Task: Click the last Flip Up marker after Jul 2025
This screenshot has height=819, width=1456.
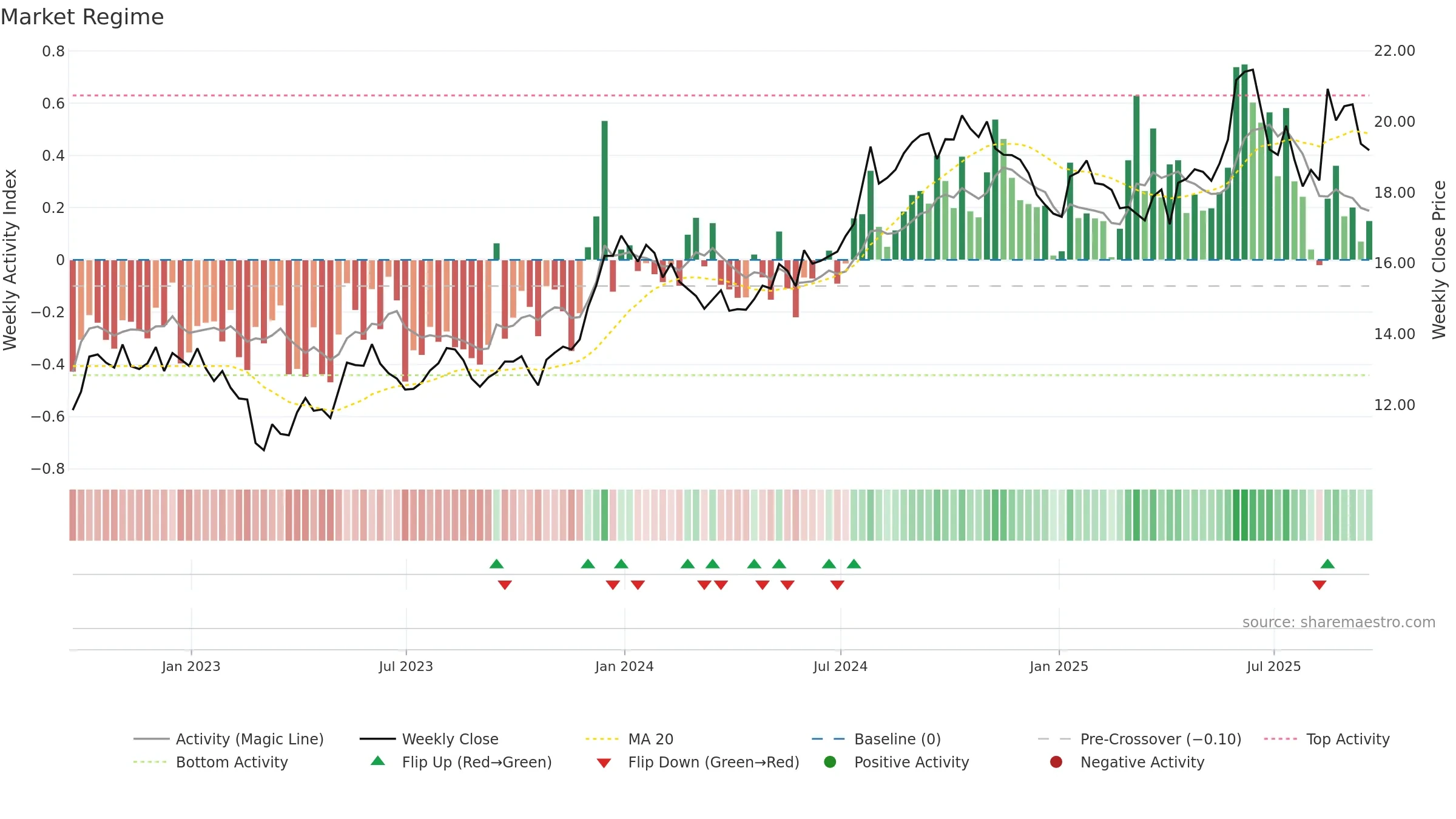Action: [1327, 564]
